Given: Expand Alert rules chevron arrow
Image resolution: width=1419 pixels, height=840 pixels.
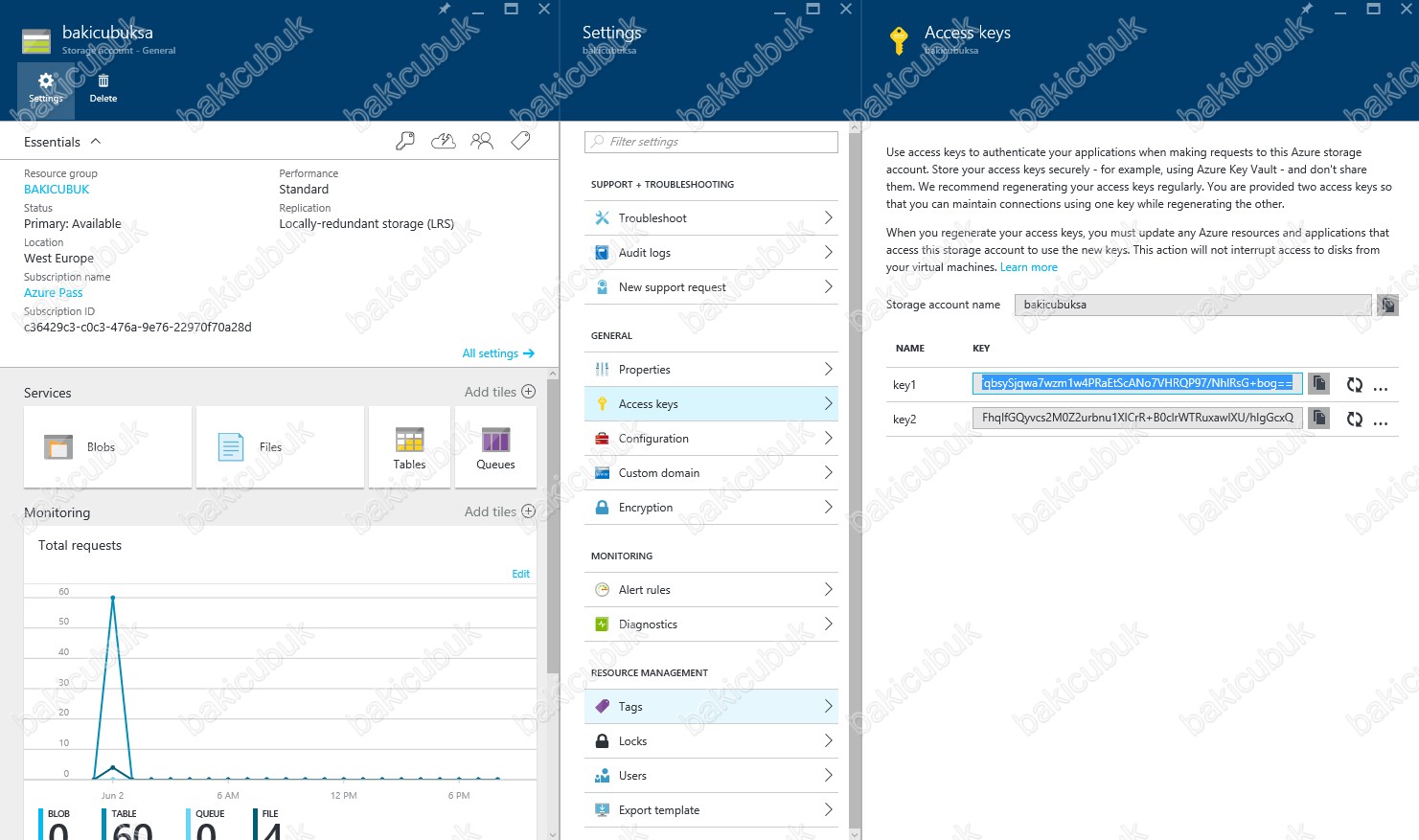Looking at the screenshot, I should click(x=829, y=590).
